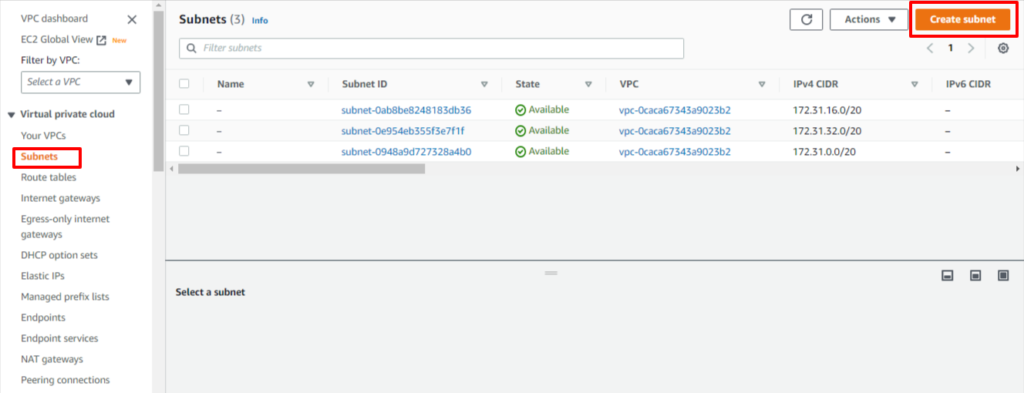Open the Select a VPC filter dropdown
This screenshot has width=1024, height=393.
click(x=80, y=82)
